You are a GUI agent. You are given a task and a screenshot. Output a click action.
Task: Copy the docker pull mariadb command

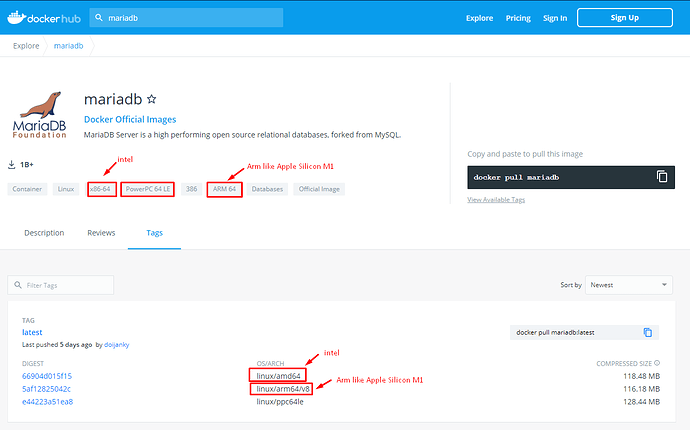tap(661, 176)
